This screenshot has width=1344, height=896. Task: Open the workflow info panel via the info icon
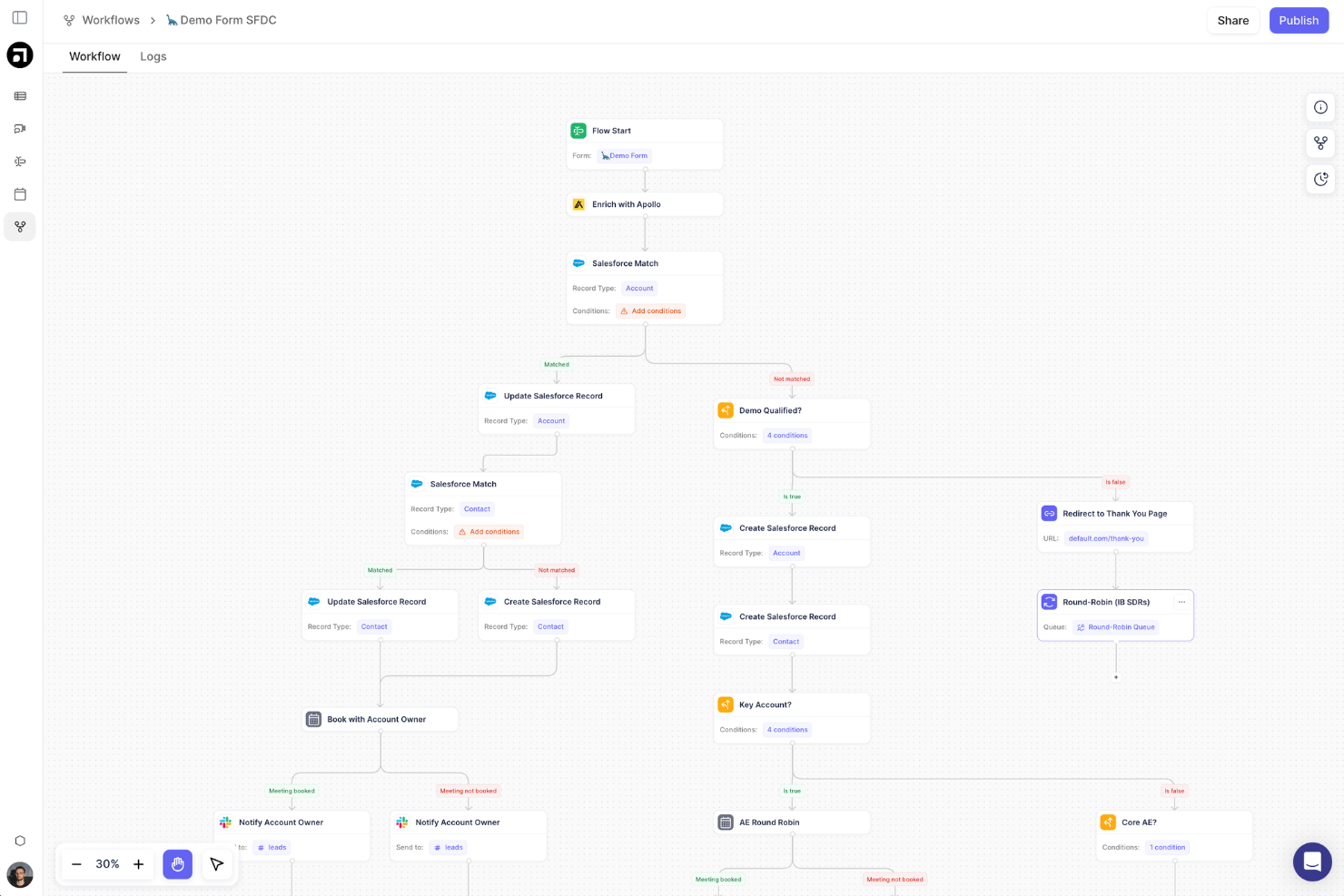coord(1320,107)
